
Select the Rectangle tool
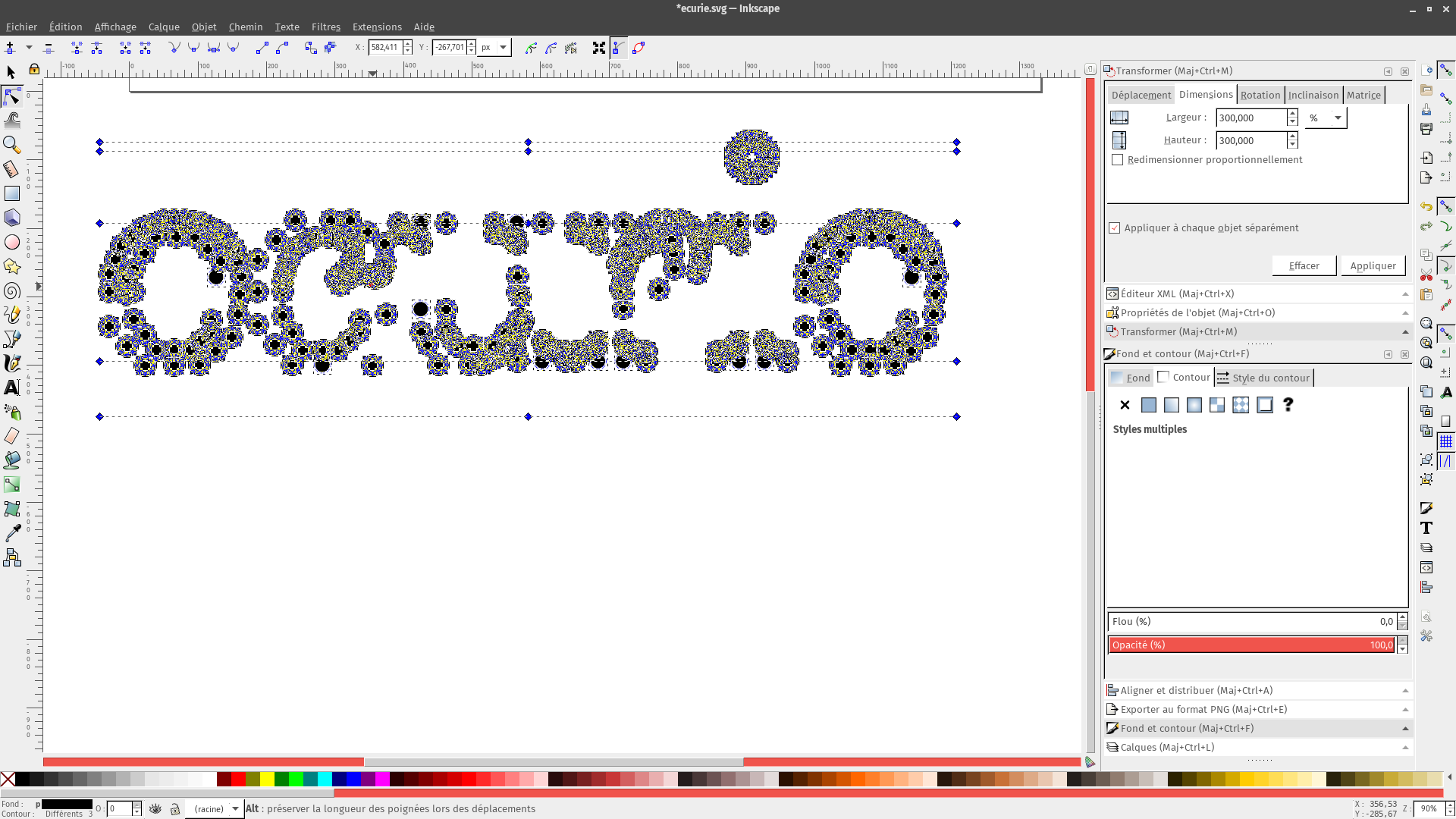pyautogui.click(x=11, y=193)
